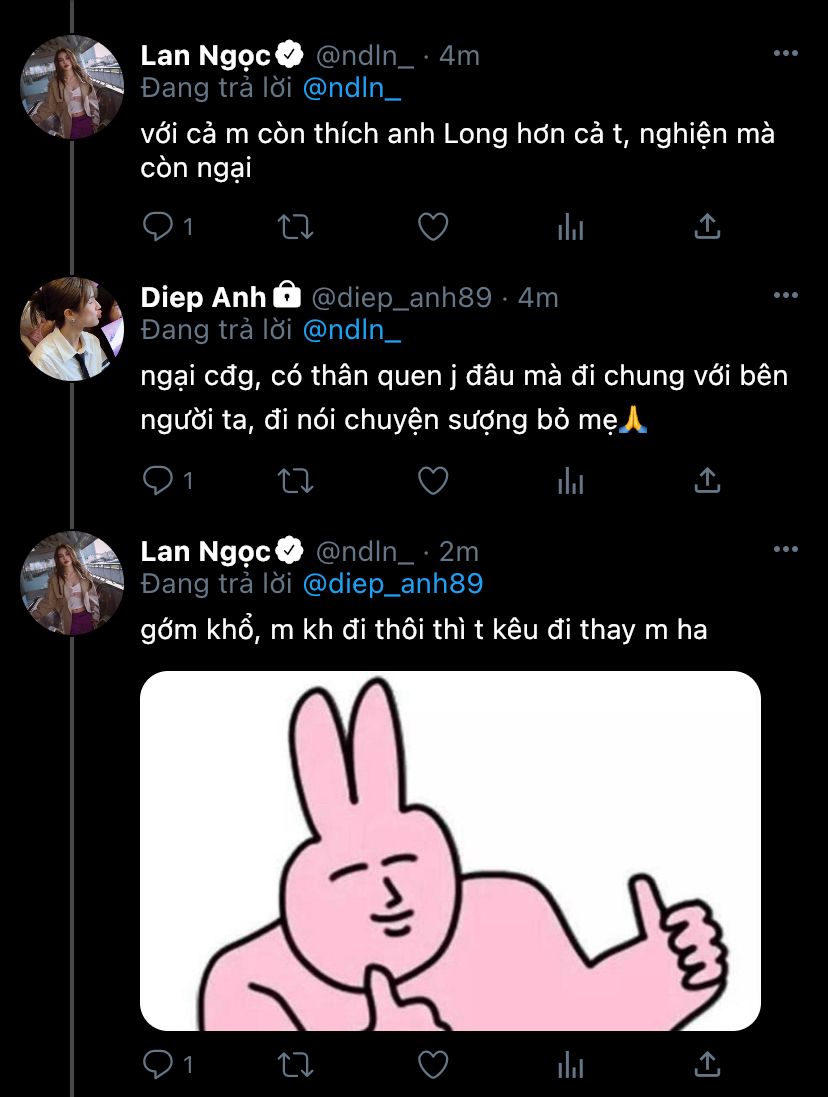Open more options for the pink rabbit tweet
This screenshot has height=1097, width=828.
786,549
